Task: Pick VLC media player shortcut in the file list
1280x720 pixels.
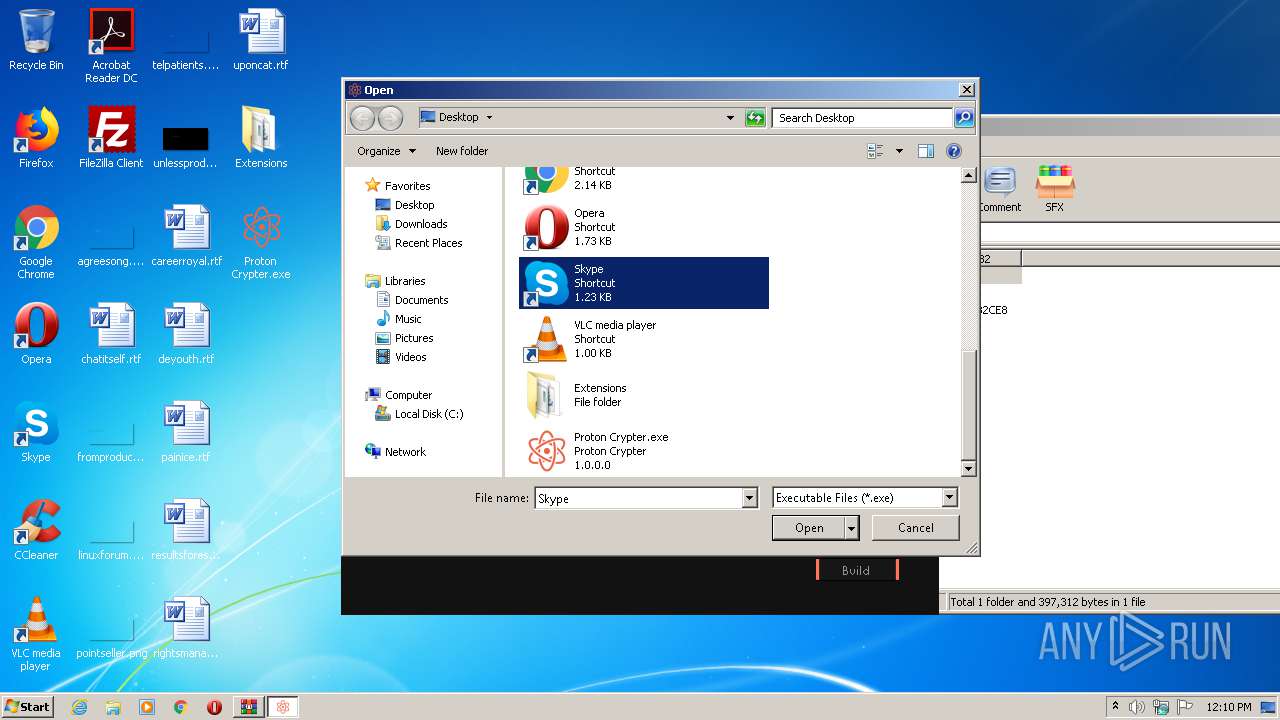Action: (644, 339)
